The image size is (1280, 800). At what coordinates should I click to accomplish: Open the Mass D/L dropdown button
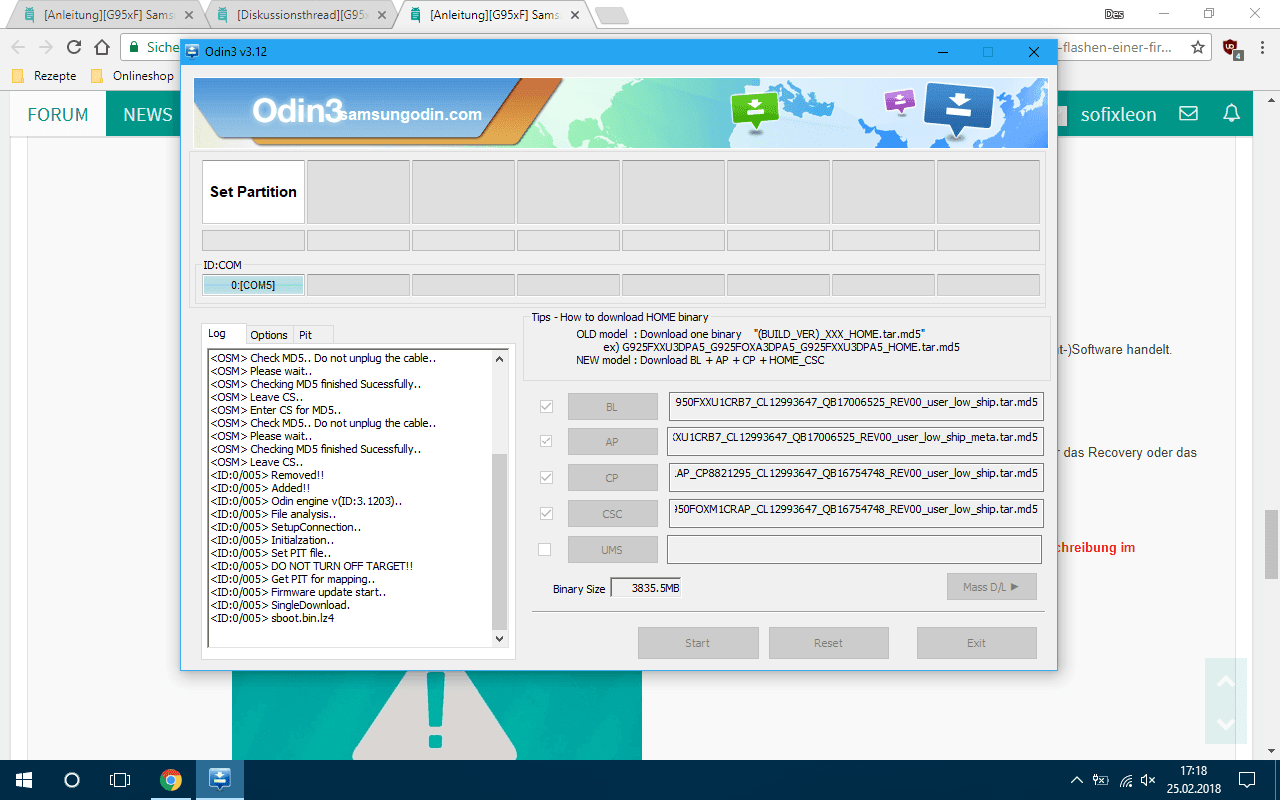(991, 587)
